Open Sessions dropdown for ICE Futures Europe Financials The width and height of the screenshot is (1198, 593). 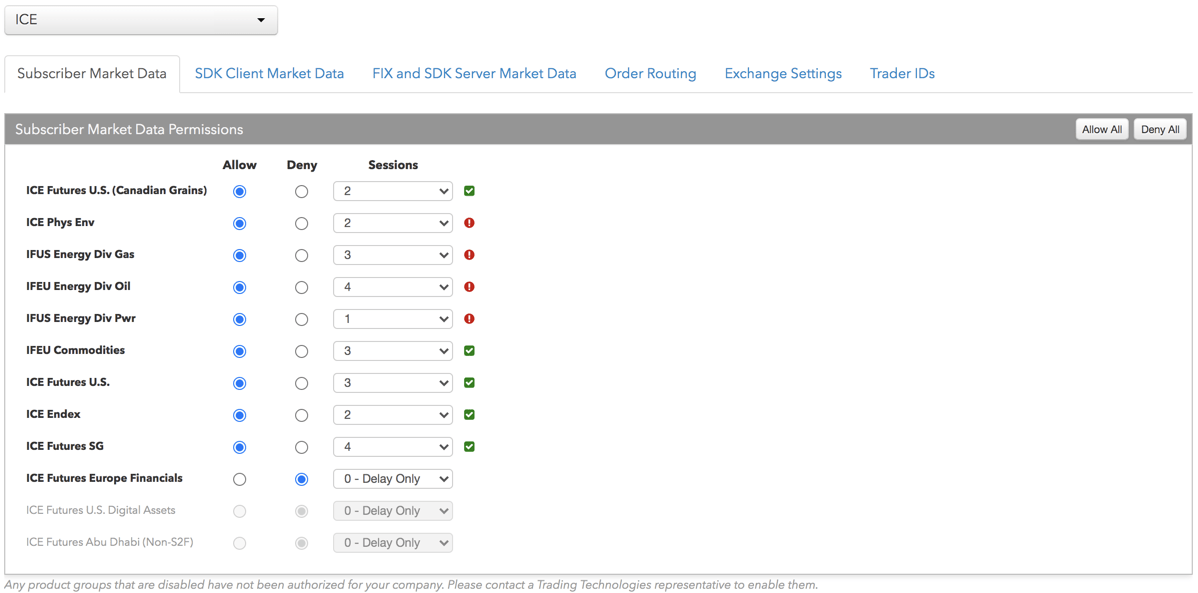click(393, 478)
